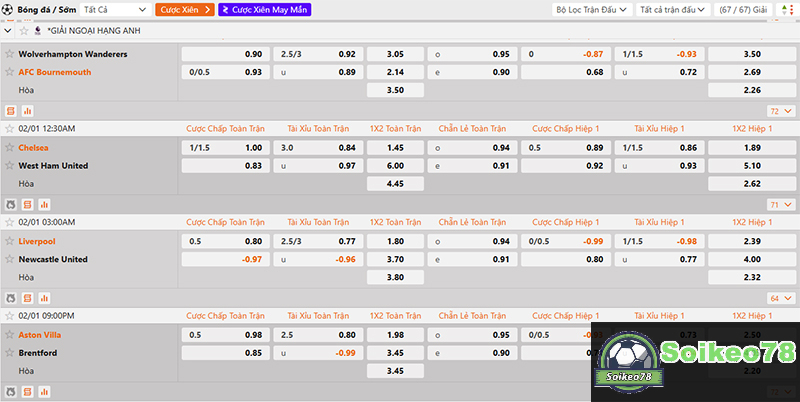Open Cược Xiên May Mắn tab

[264, 9]
